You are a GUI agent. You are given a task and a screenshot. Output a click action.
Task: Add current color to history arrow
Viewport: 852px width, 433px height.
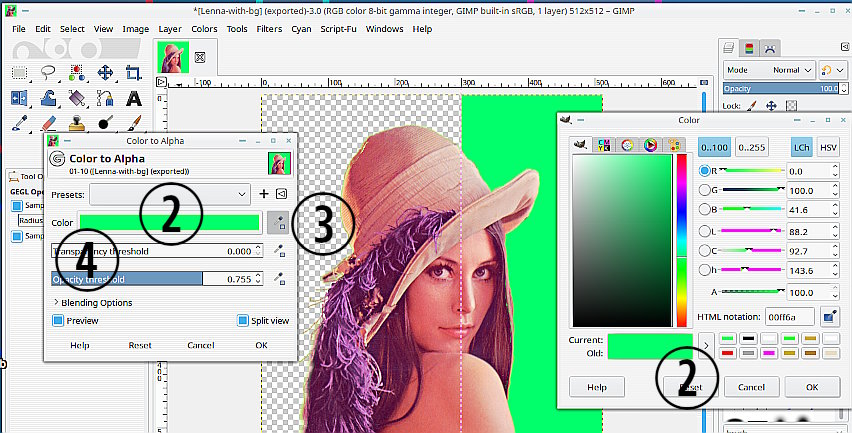pos(706,346)
